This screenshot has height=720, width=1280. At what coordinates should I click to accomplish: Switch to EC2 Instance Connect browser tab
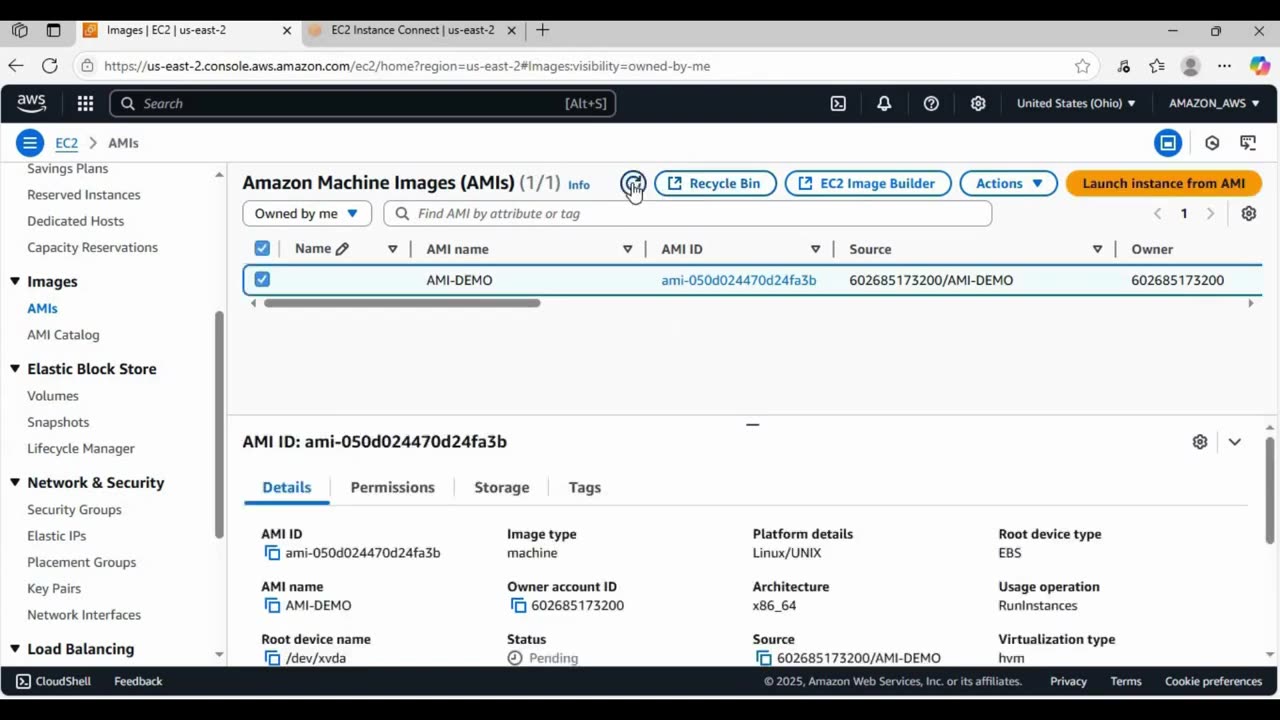click(413, 30)
